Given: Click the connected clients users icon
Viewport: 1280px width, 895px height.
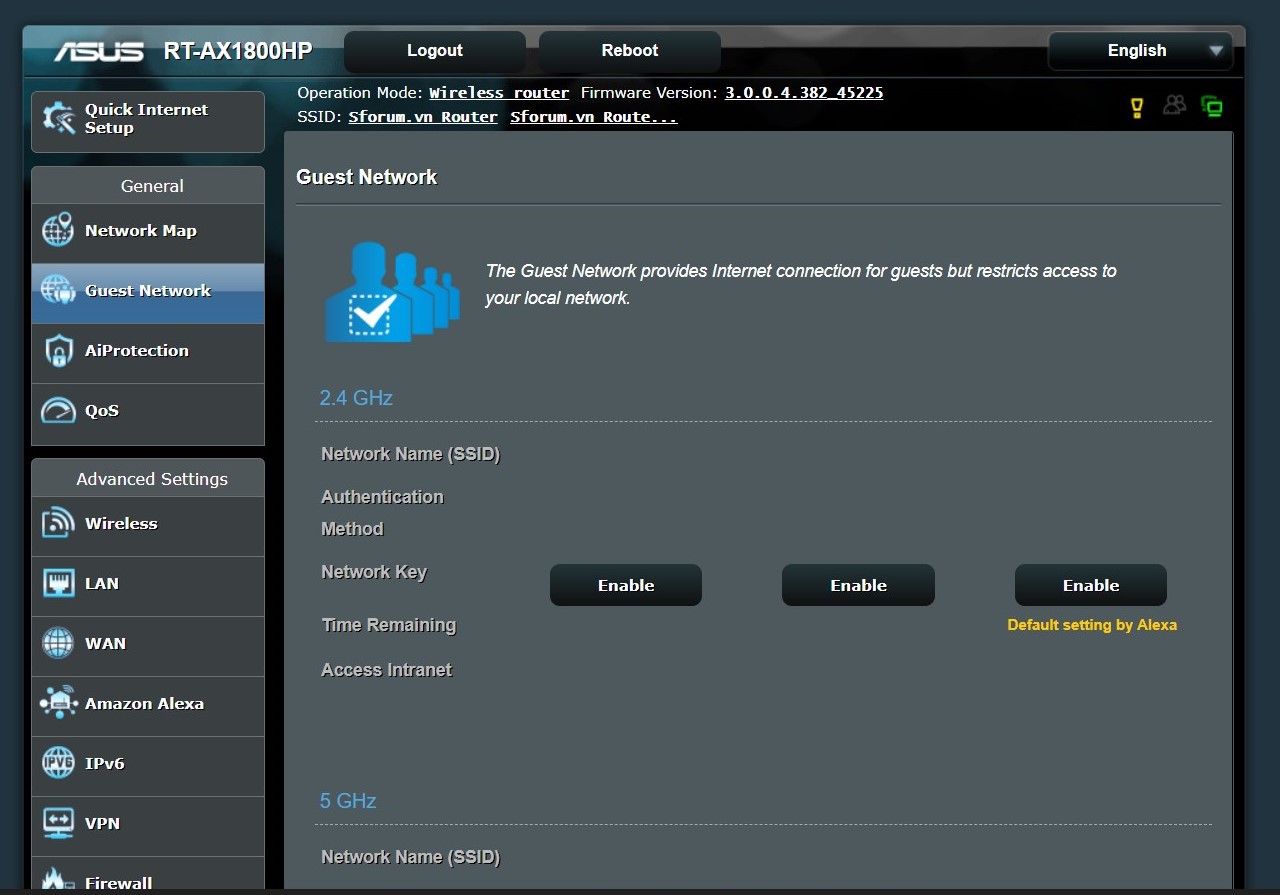Looking at the screenshot, I should coord(1174,105).
